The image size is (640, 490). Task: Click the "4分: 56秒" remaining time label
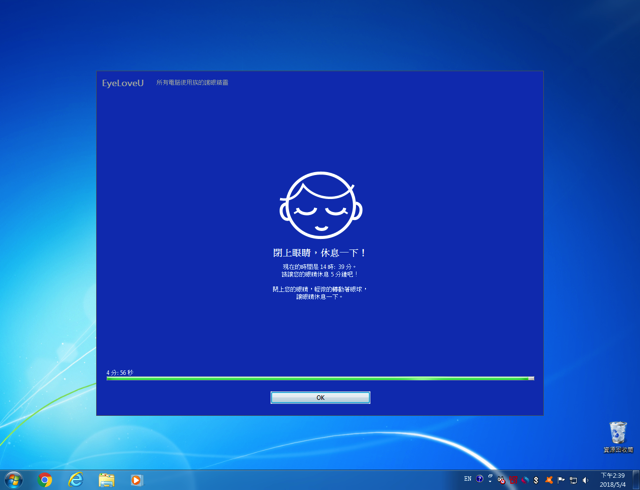click(120, 372)
